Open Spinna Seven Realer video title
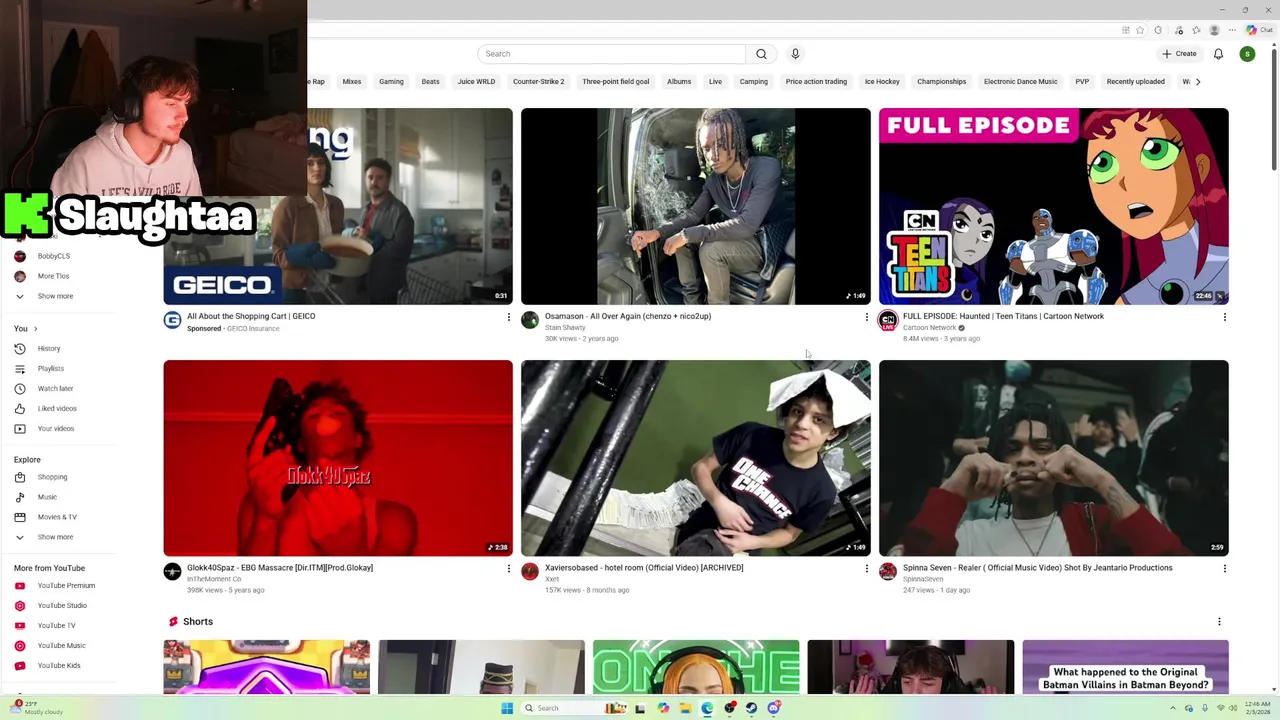 [1037, 568]
